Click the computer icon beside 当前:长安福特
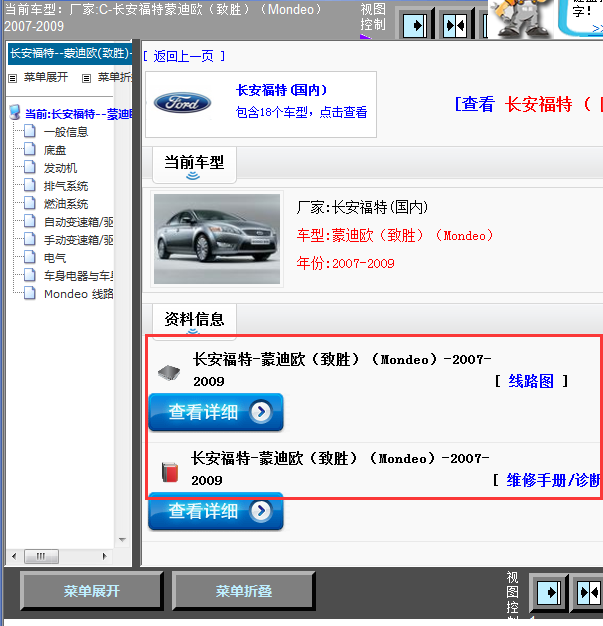The height and width of the screenshot is (626, 603). (x=15, y=113)
